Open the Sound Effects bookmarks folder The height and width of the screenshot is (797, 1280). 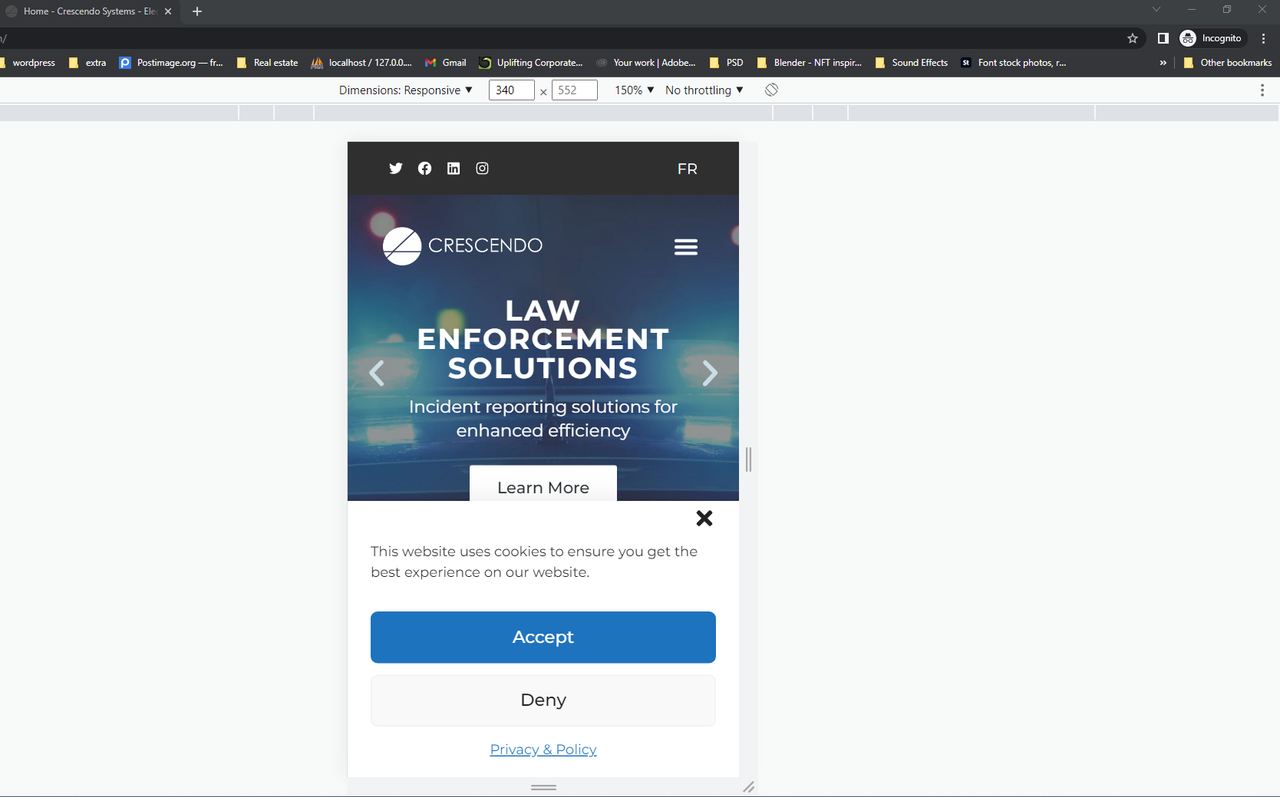pyautogui.click(x=911, y=62)
